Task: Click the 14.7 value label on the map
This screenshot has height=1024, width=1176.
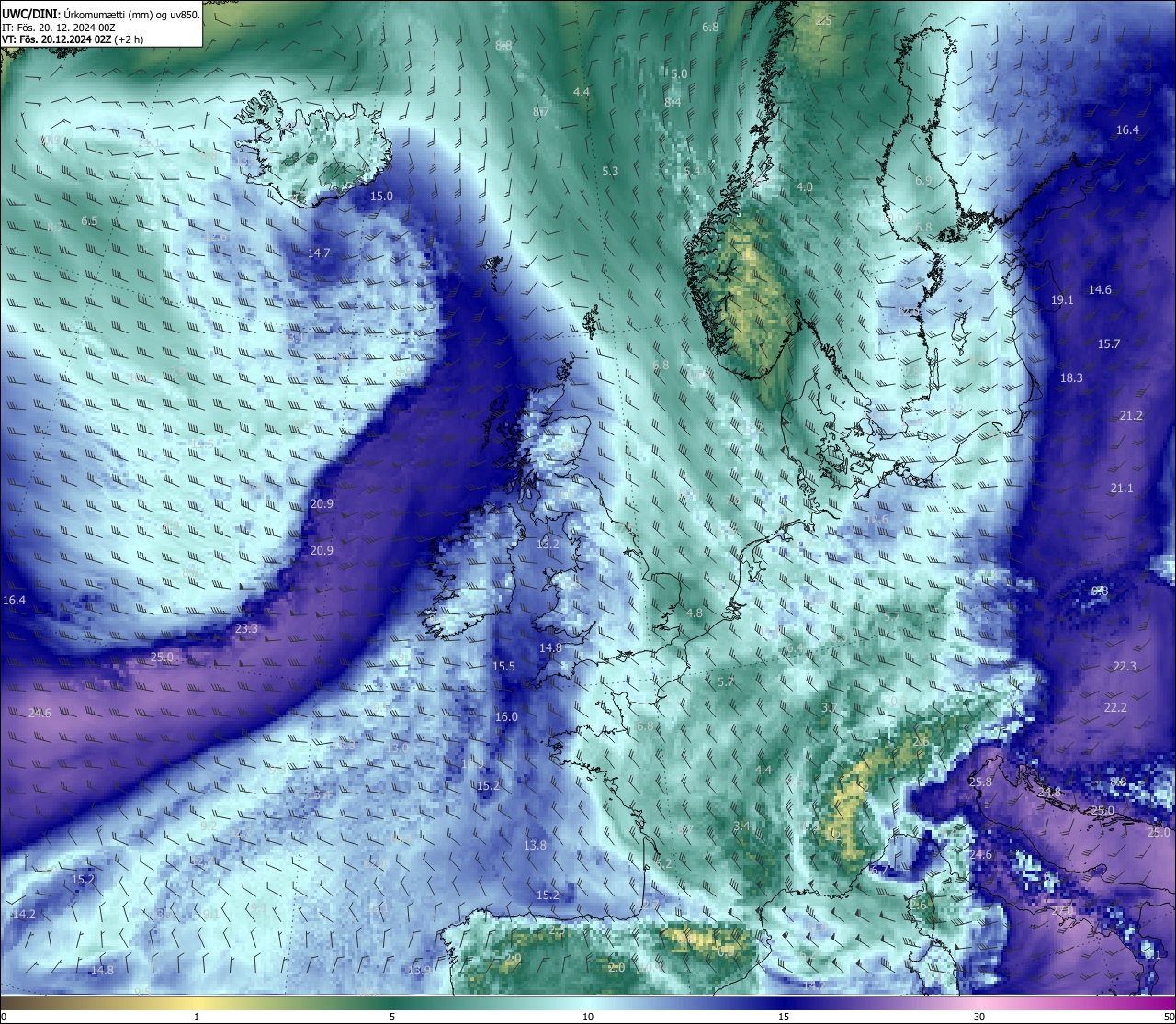Action: 319,253
